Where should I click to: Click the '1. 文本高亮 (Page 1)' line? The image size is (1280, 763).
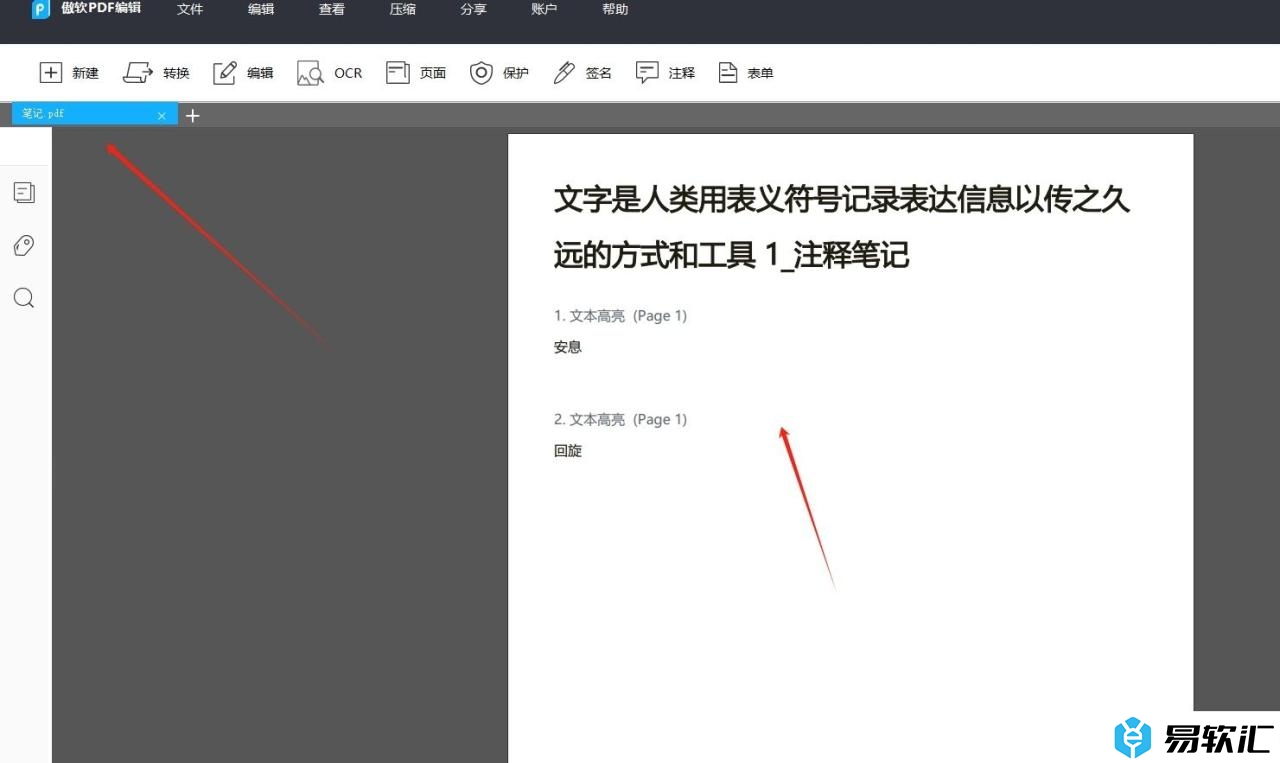coord(621,316)
